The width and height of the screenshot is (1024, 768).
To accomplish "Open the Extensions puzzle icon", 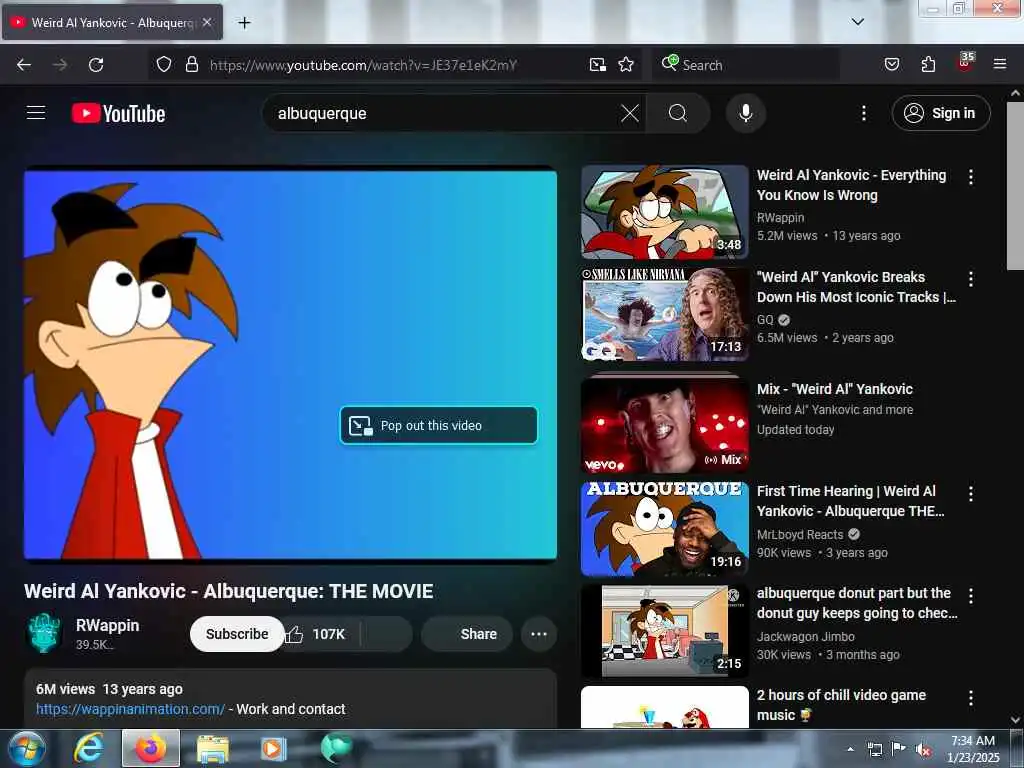I will (x=928, y=65).
